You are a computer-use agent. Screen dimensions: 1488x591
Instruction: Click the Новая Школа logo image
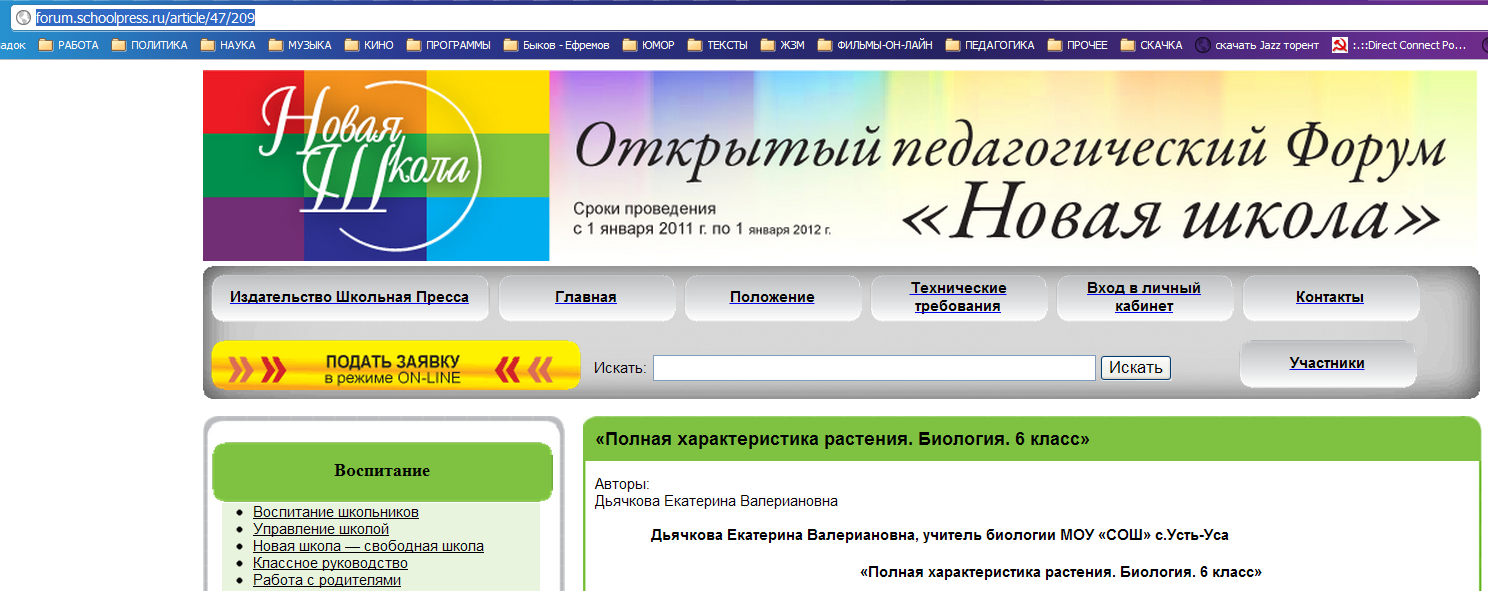point(376,165)
